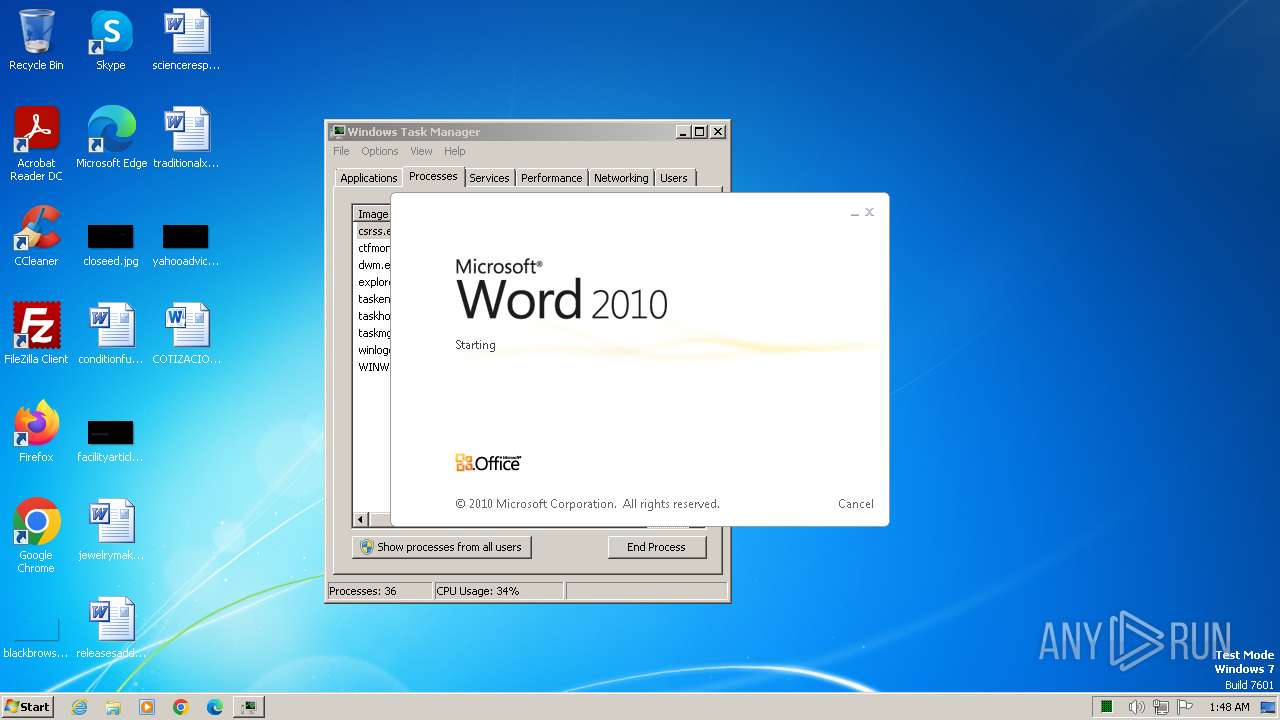This screenshot has height=720, width=1280.
Task: Select the traditionalx Word document icon
Action: (186, 138)
